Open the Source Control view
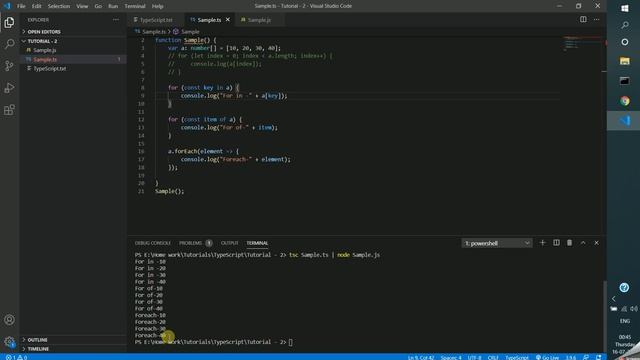 [x=9, y=66]
